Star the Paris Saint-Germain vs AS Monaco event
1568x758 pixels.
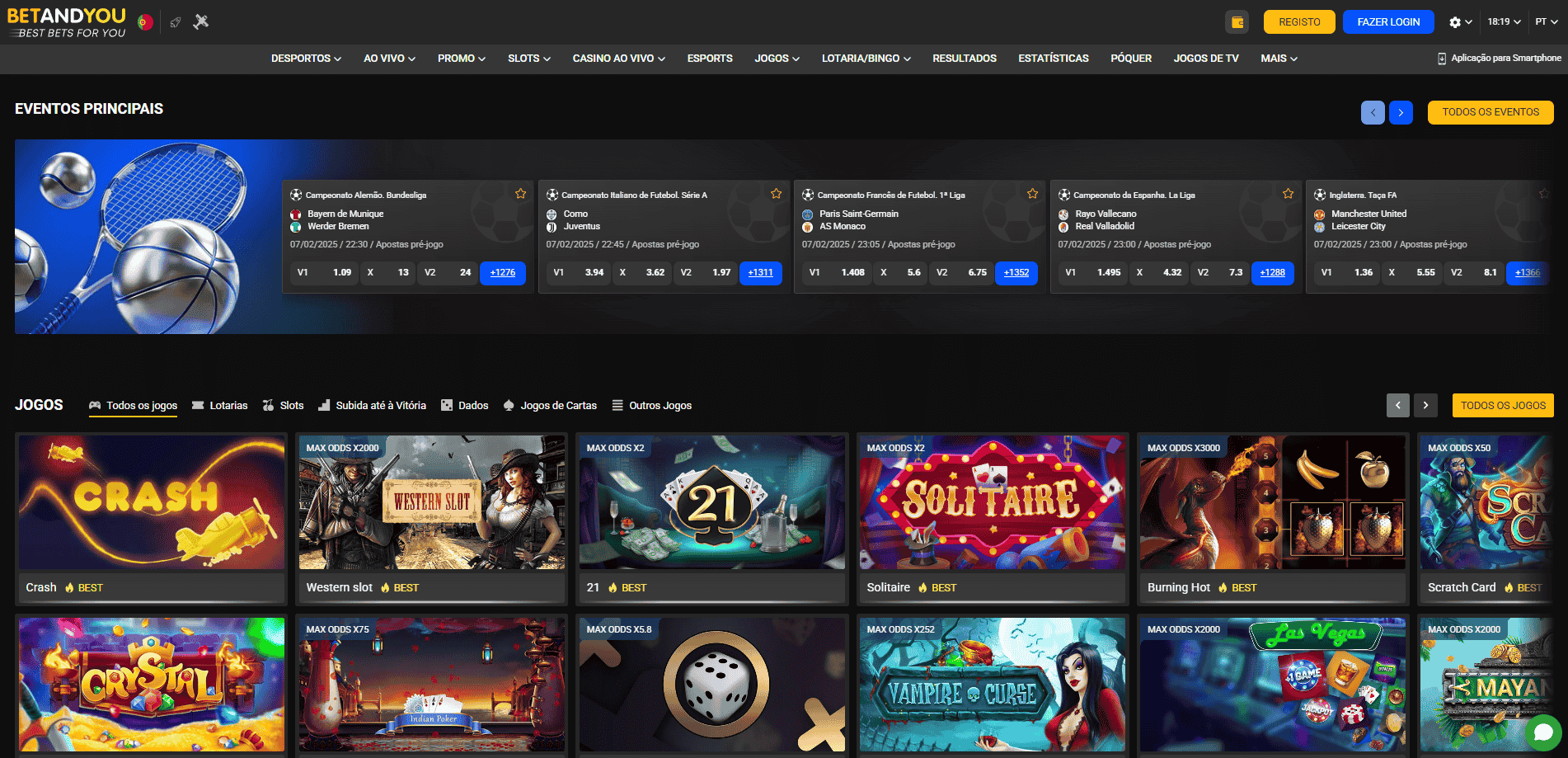point(1032,193)
